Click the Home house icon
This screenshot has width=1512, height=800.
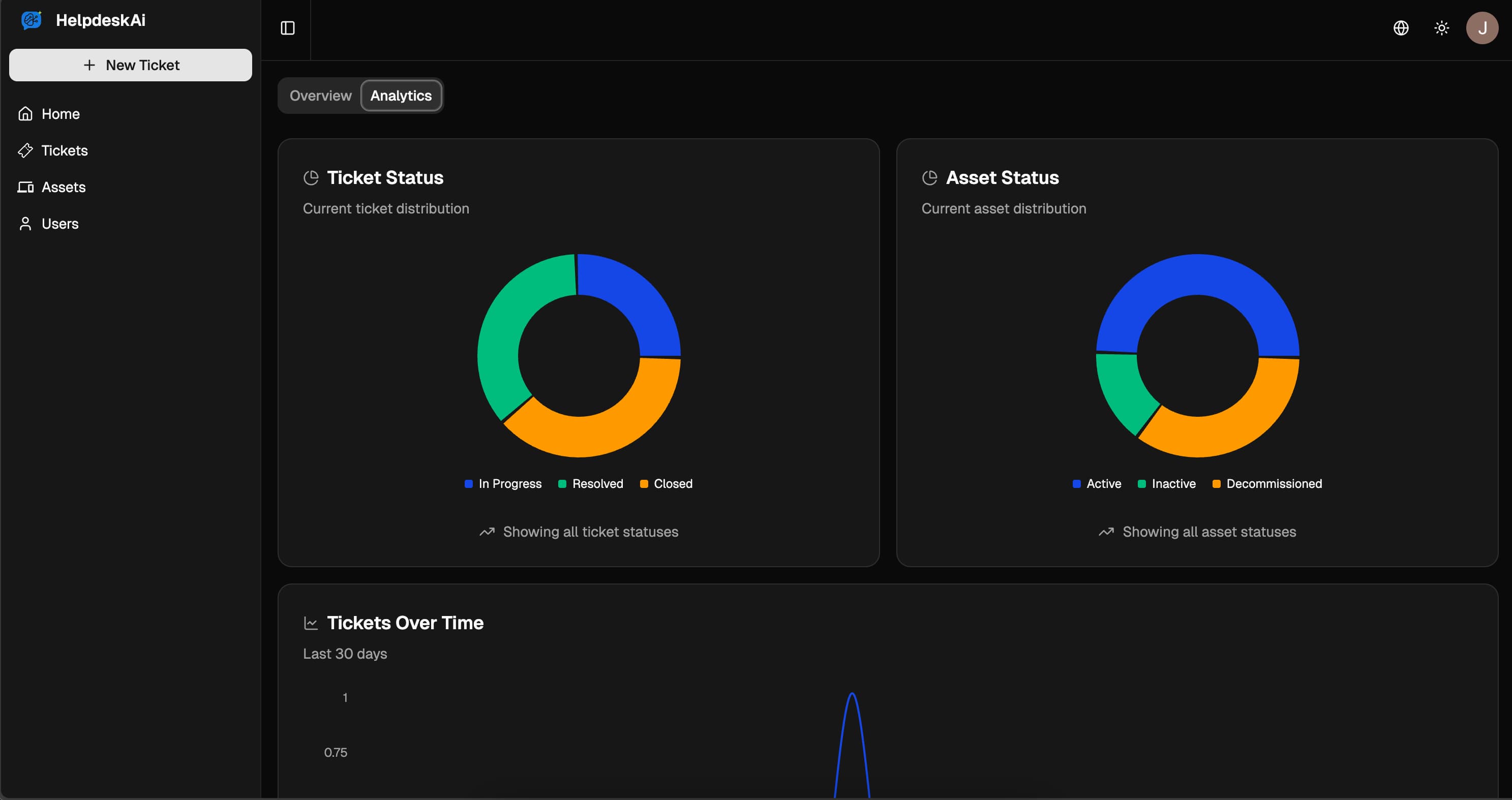tap(25, 113)
